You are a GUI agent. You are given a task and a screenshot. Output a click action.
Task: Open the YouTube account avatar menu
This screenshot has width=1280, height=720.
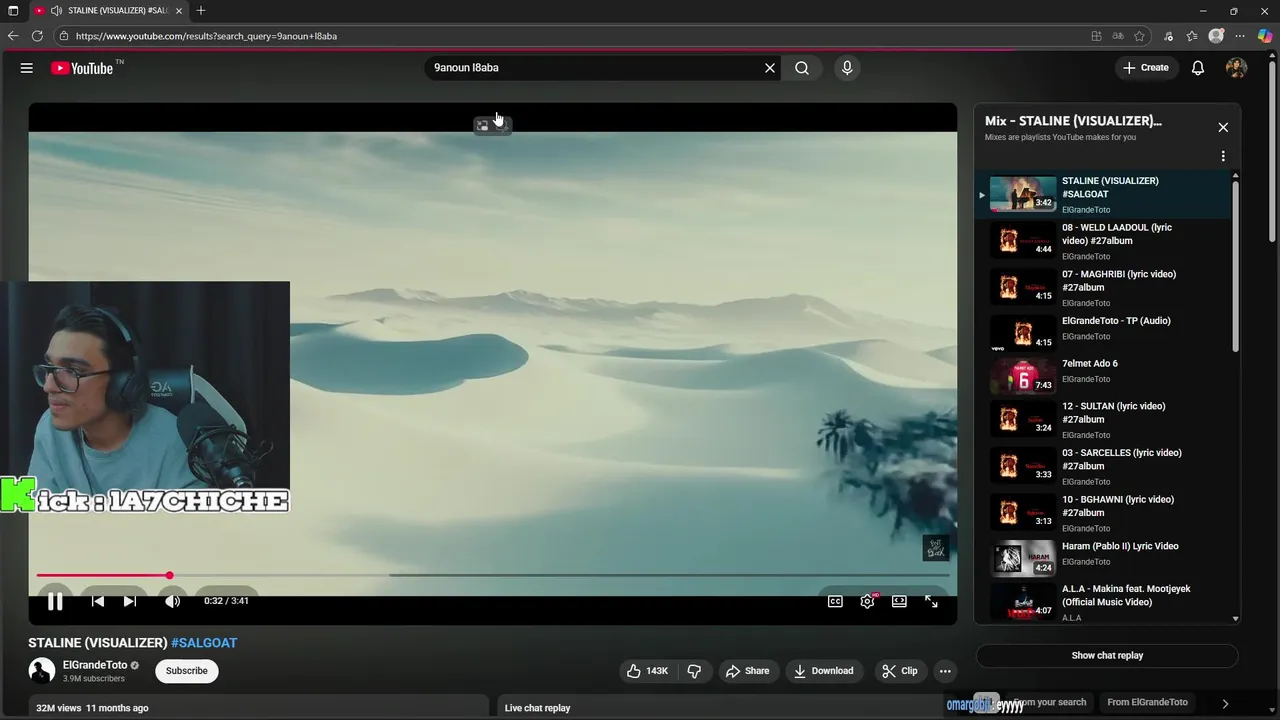[1237, 68]
